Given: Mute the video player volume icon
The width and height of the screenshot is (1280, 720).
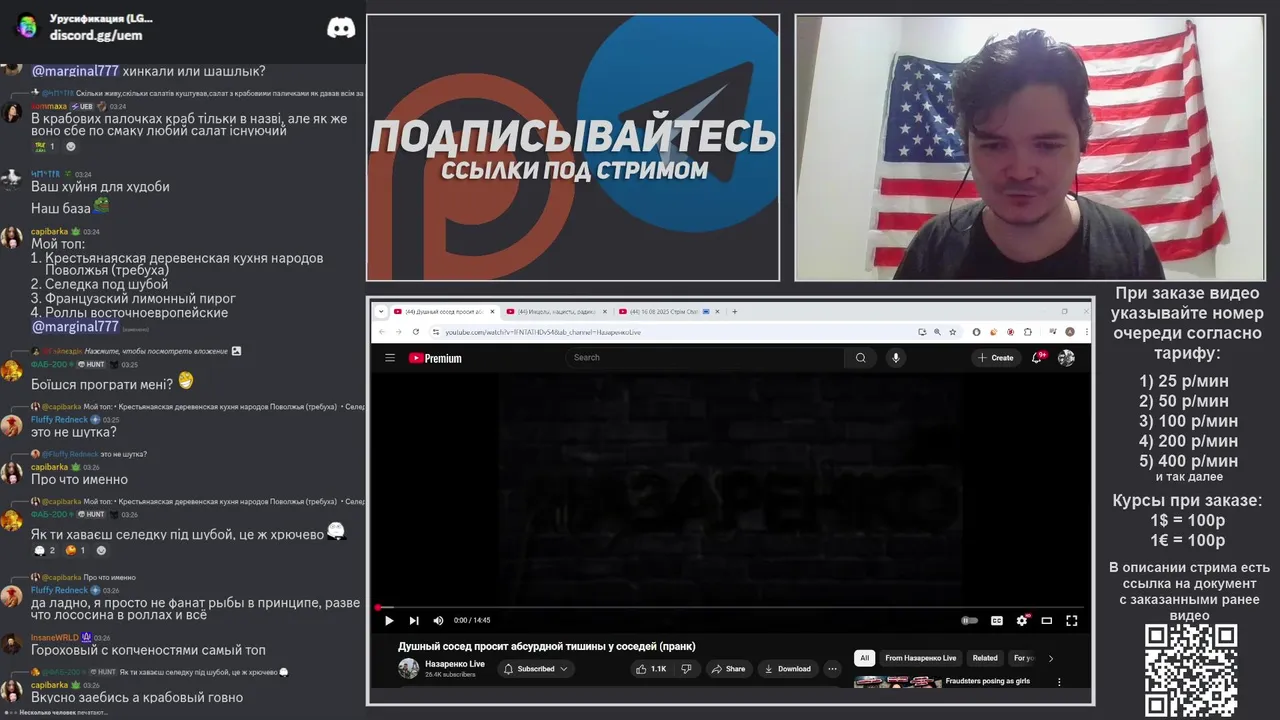Looking at the screenshot, I should point(438,621).
